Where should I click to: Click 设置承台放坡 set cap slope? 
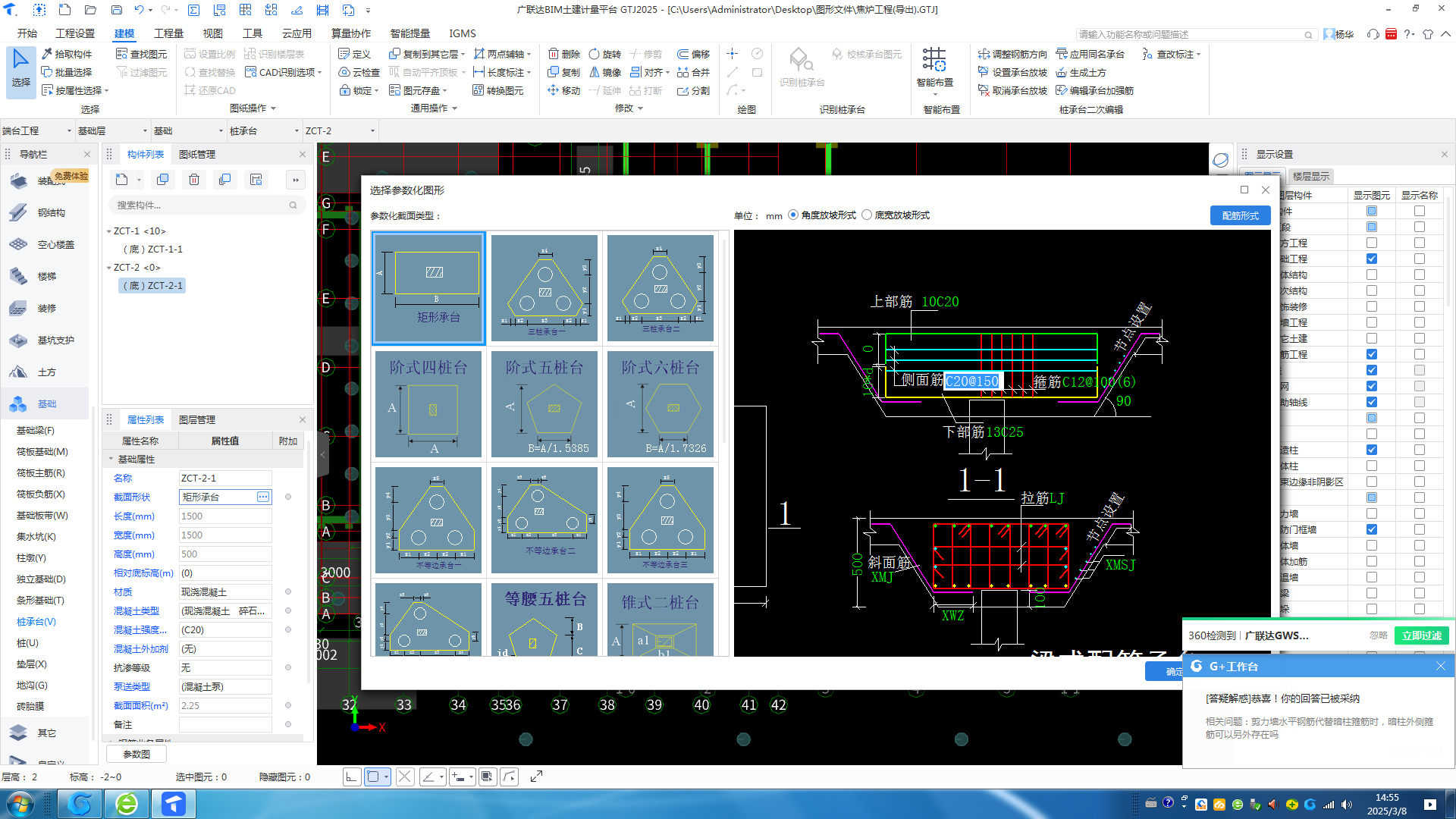coord(1012,72)
